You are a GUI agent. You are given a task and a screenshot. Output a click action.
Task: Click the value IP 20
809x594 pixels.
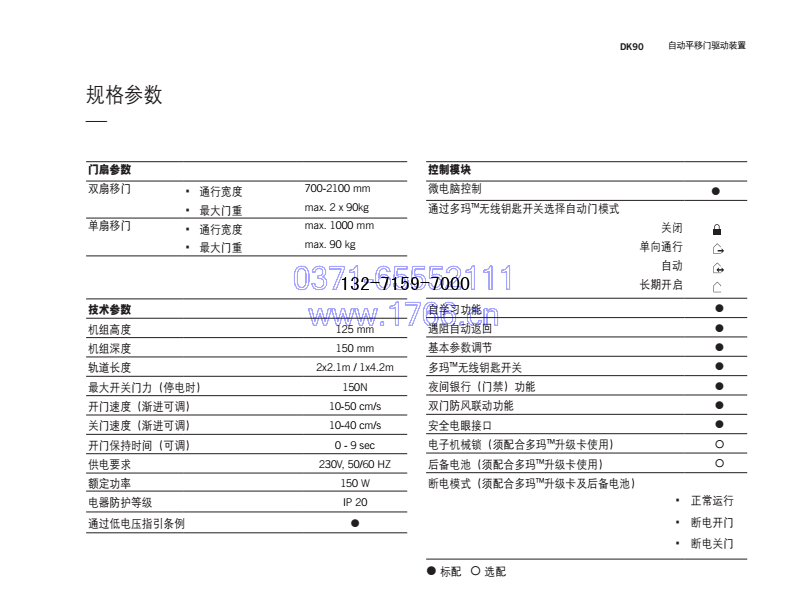click(355, 503)
